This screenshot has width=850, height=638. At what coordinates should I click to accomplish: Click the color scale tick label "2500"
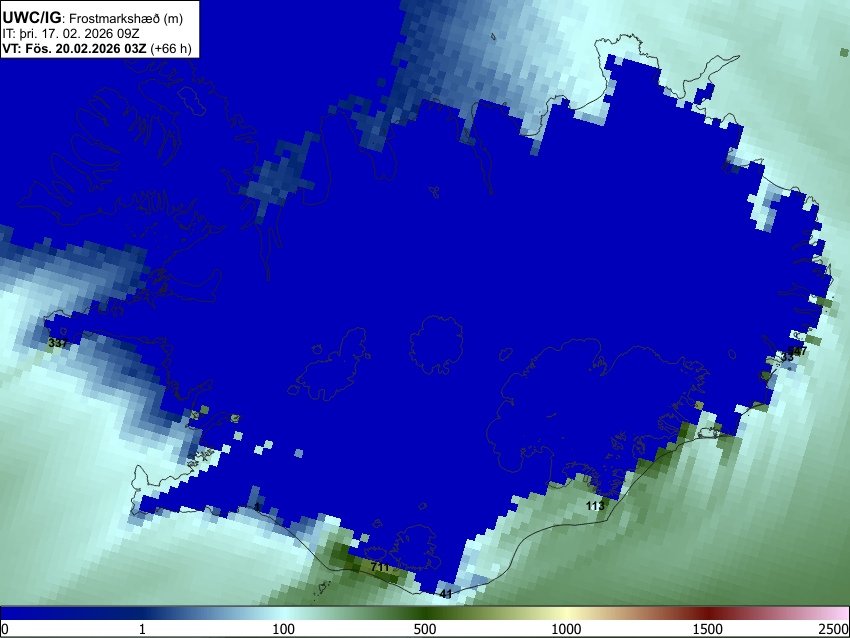[834, 629]
